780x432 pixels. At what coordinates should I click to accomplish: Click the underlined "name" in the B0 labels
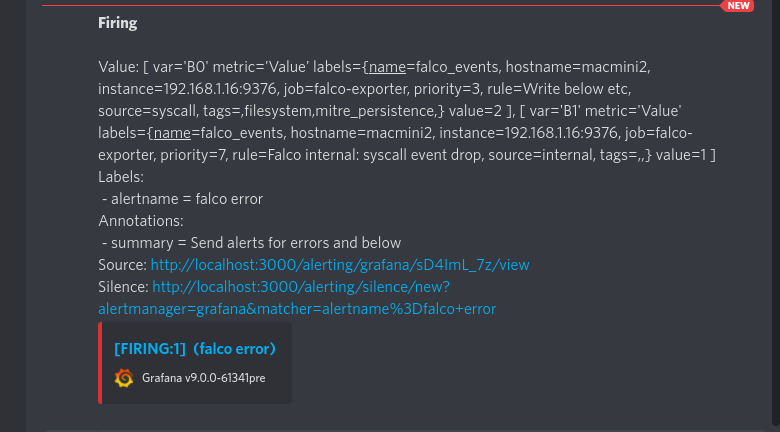click(x=387, y=67)
